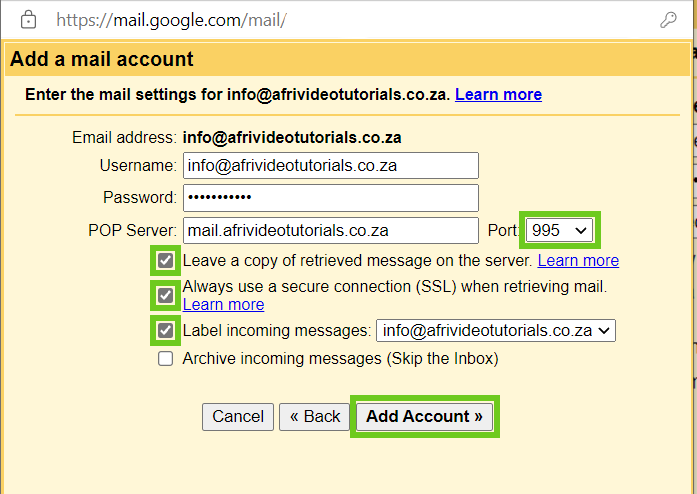Open the Learn more link beside mail settings heading
The image size is (697, 494).
pos(498,94)
